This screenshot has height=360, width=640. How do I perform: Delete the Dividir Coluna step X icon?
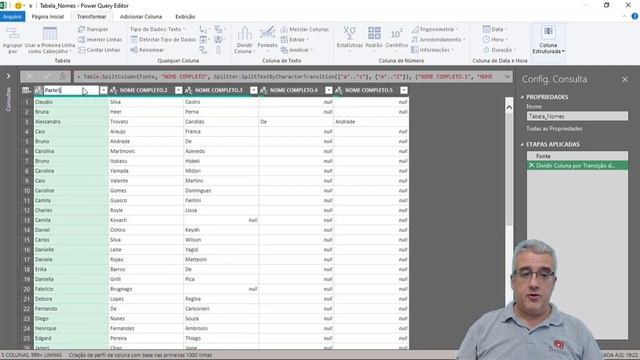click(x=531, y=166)
